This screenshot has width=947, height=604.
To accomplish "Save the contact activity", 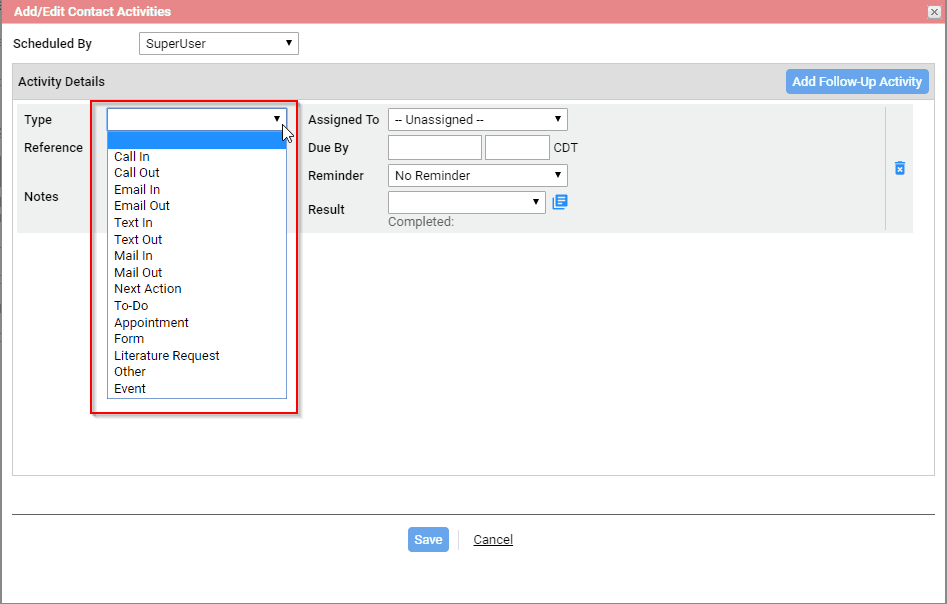I will pos(428,539).
